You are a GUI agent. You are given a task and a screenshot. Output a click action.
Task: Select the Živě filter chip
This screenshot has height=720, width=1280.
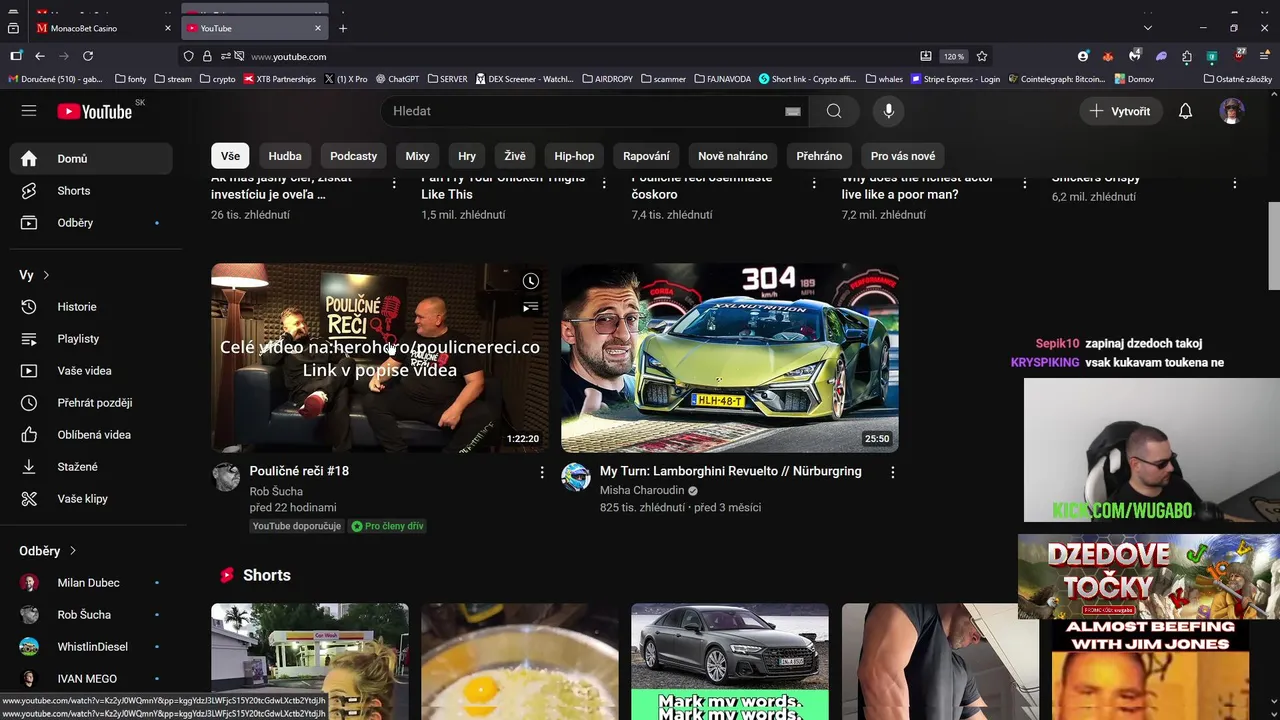[x=515, y=156]
